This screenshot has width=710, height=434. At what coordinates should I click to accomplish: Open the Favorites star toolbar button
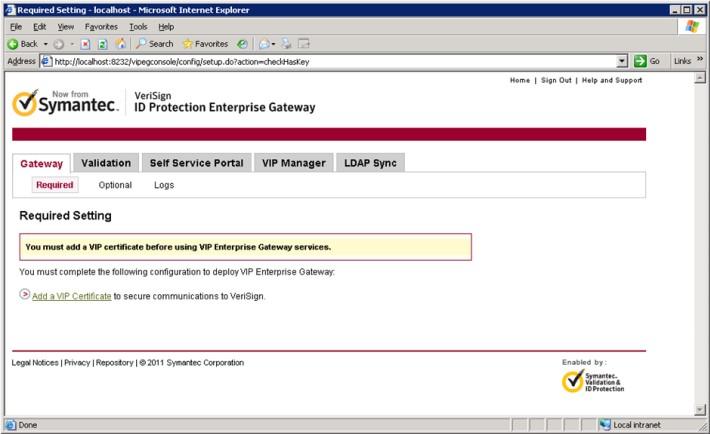(205, 44)
